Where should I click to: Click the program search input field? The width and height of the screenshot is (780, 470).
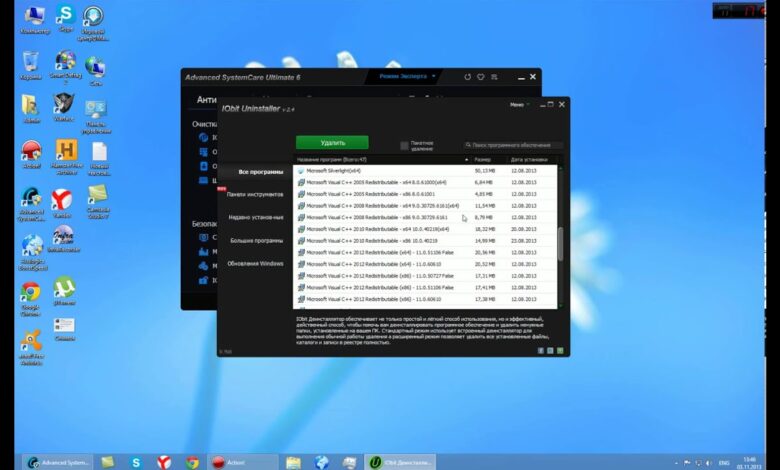(x=512, y=145)
